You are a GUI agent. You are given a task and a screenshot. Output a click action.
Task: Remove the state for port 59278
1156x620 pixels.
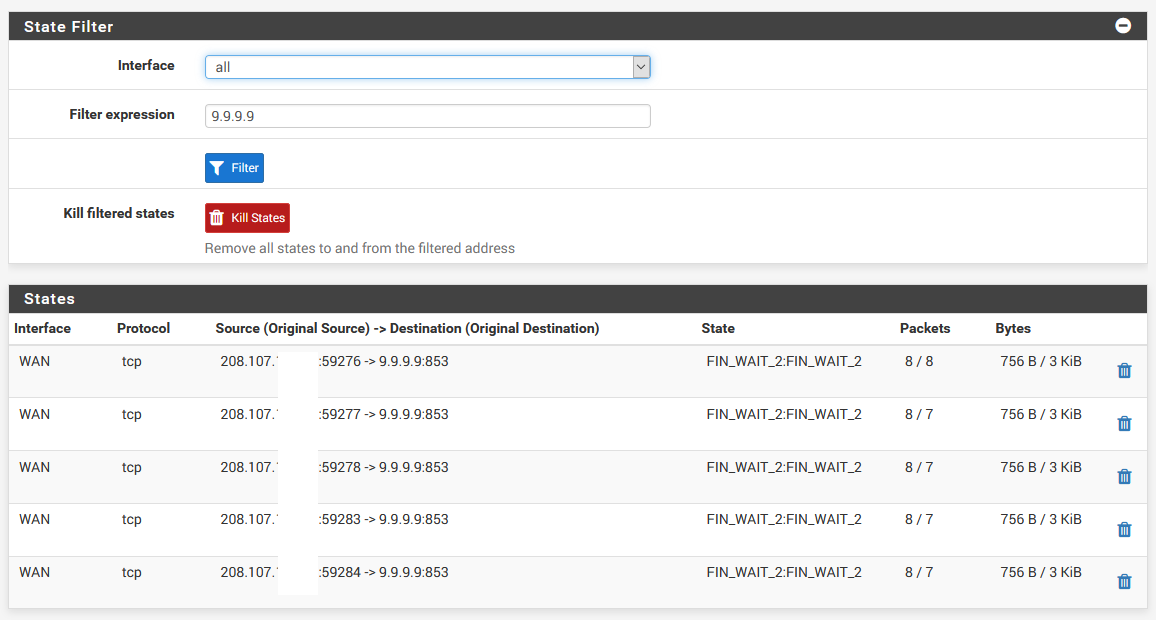pyautogui.click(x=1124, y=477)
